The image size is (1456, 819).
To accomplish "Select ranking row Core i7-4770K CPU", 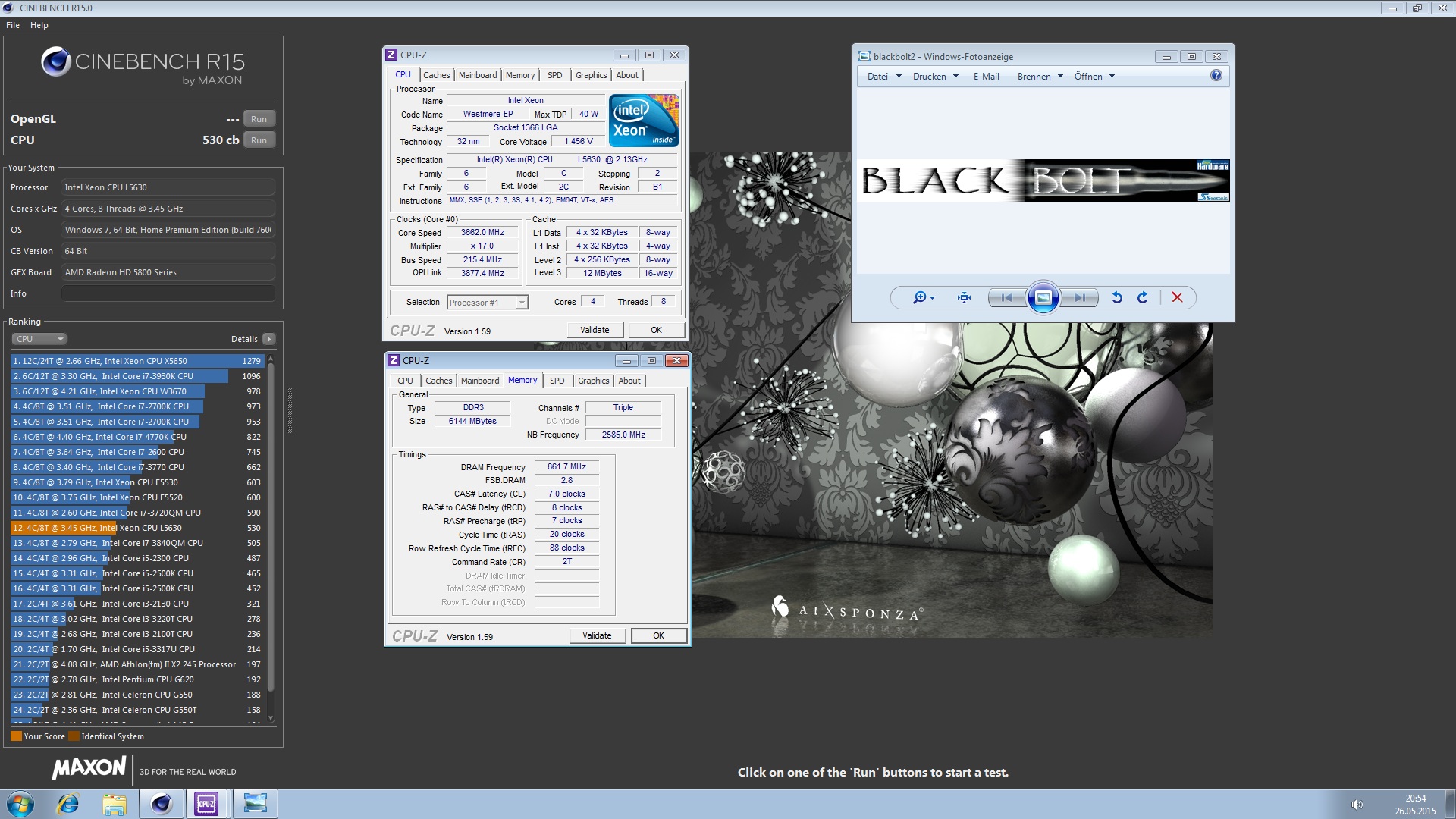I will pos(136,437).
